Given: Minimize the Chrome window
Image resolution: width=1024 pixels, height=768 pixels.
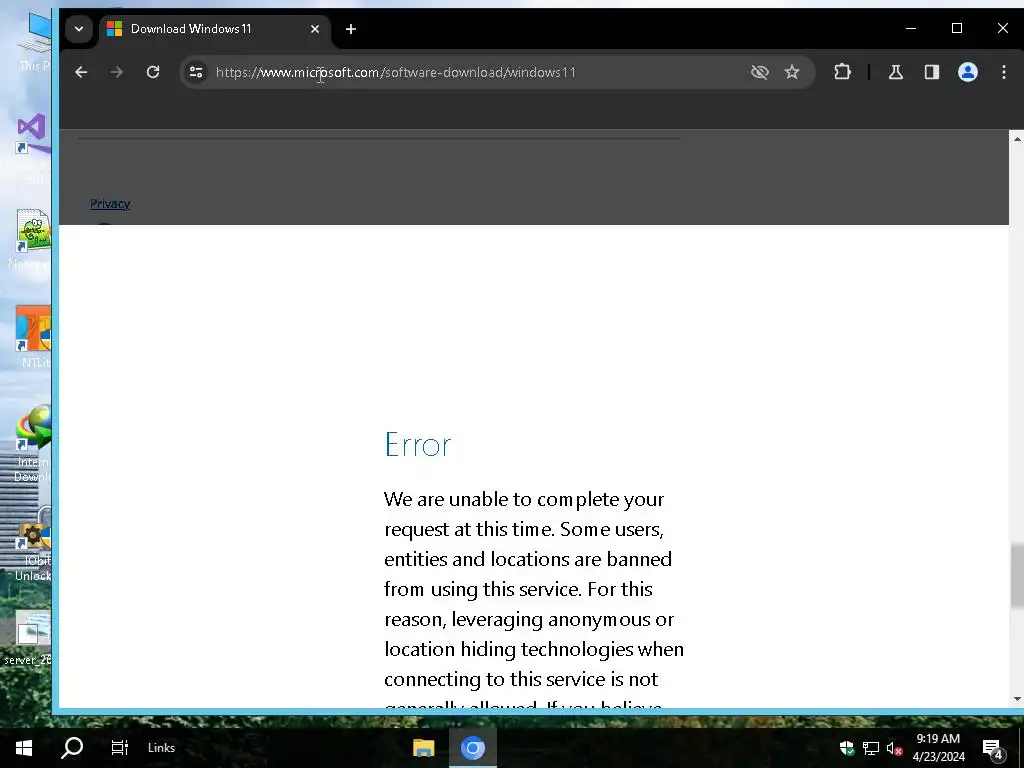Looking at the screenshot, I should [911, 28].
